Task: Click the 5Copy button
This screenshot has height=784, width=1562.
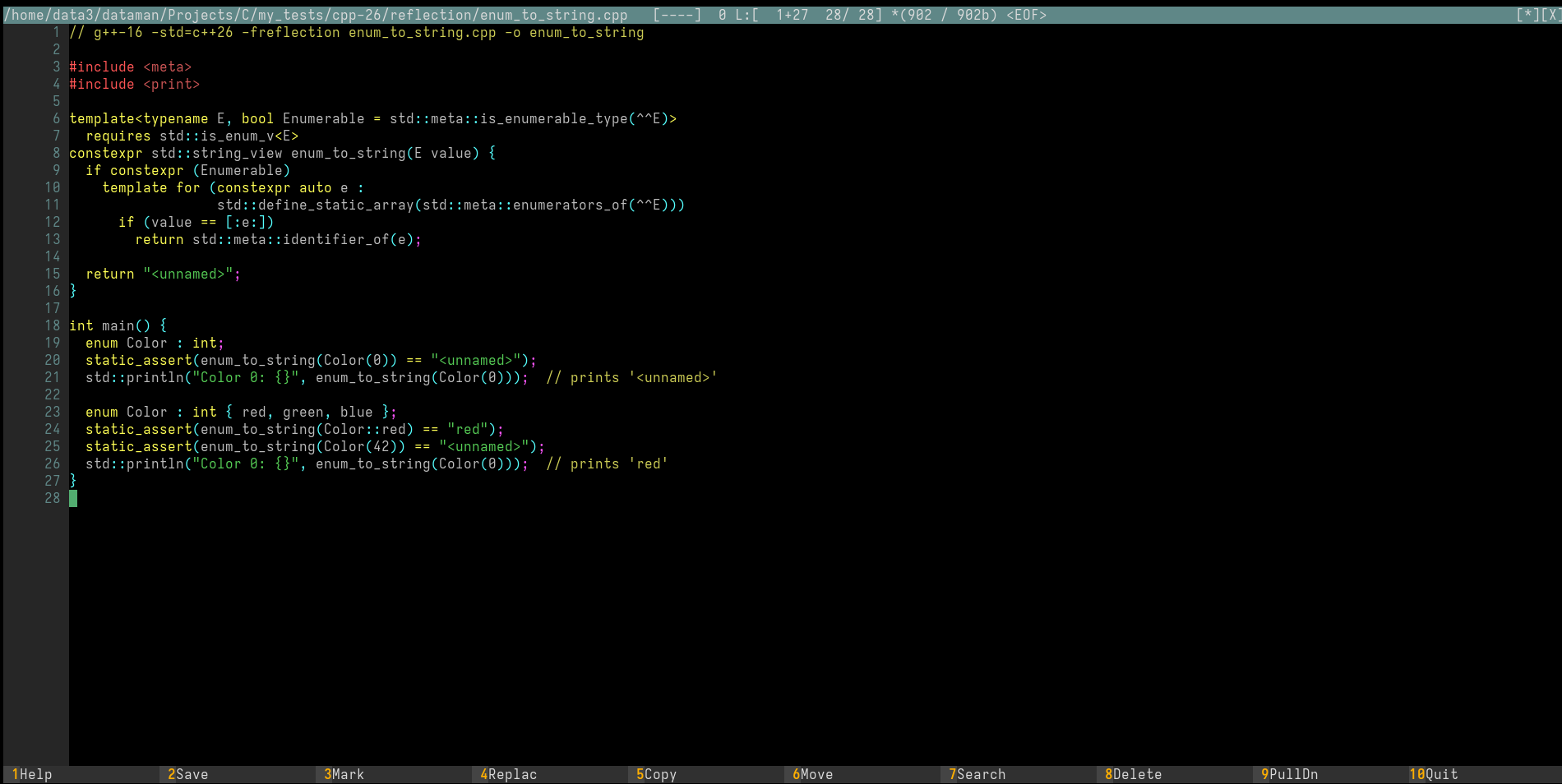Action: (x=659, y=774)
